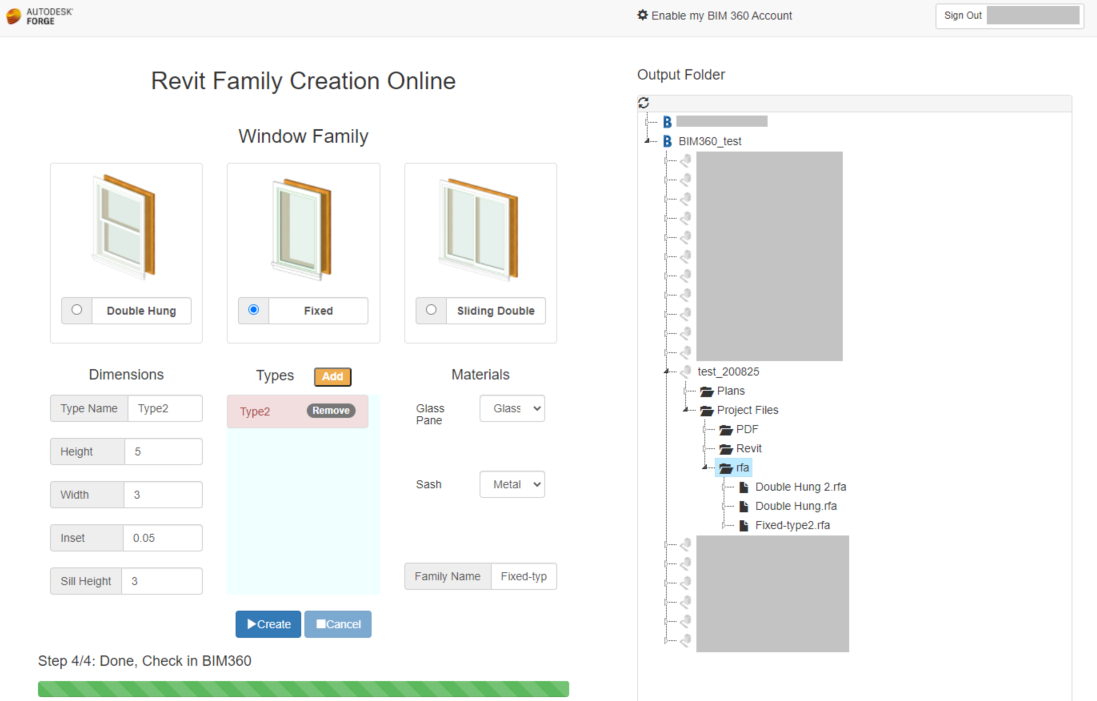Click the Plans folder icon

pos(707,391)
